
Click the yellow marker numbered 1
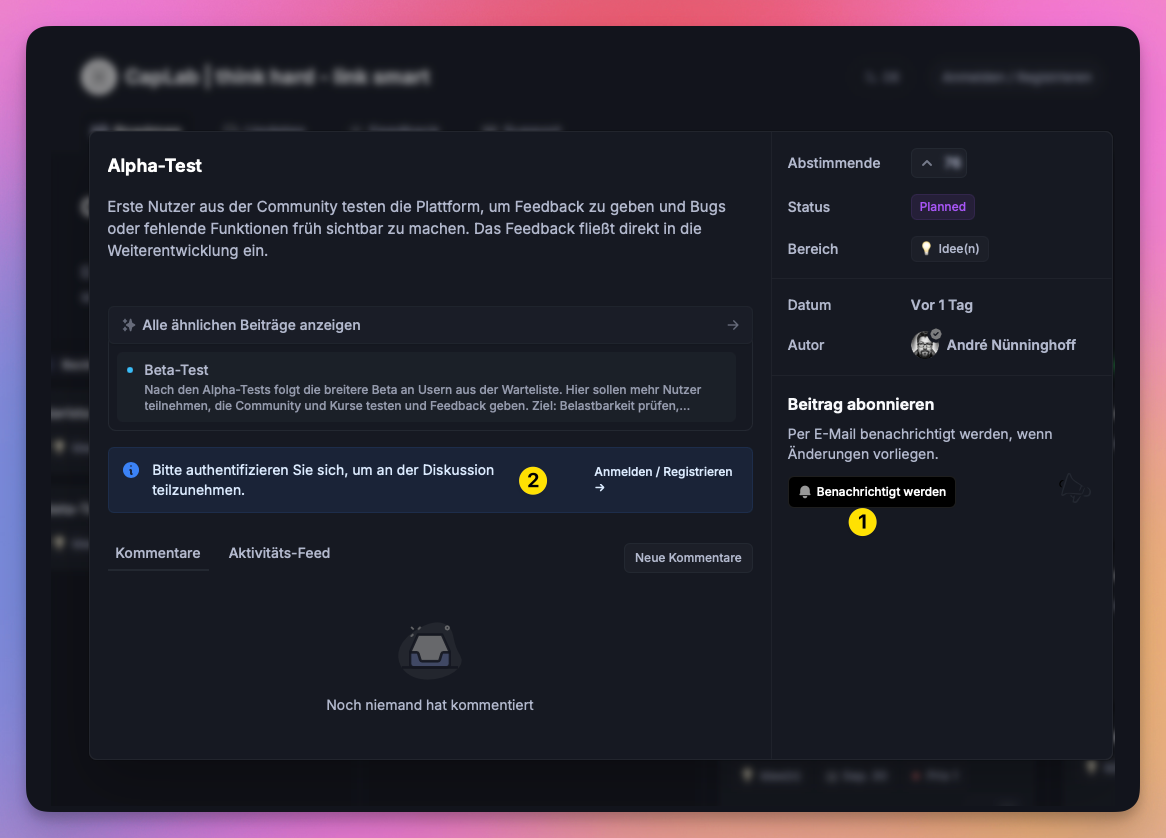point(862,521)
